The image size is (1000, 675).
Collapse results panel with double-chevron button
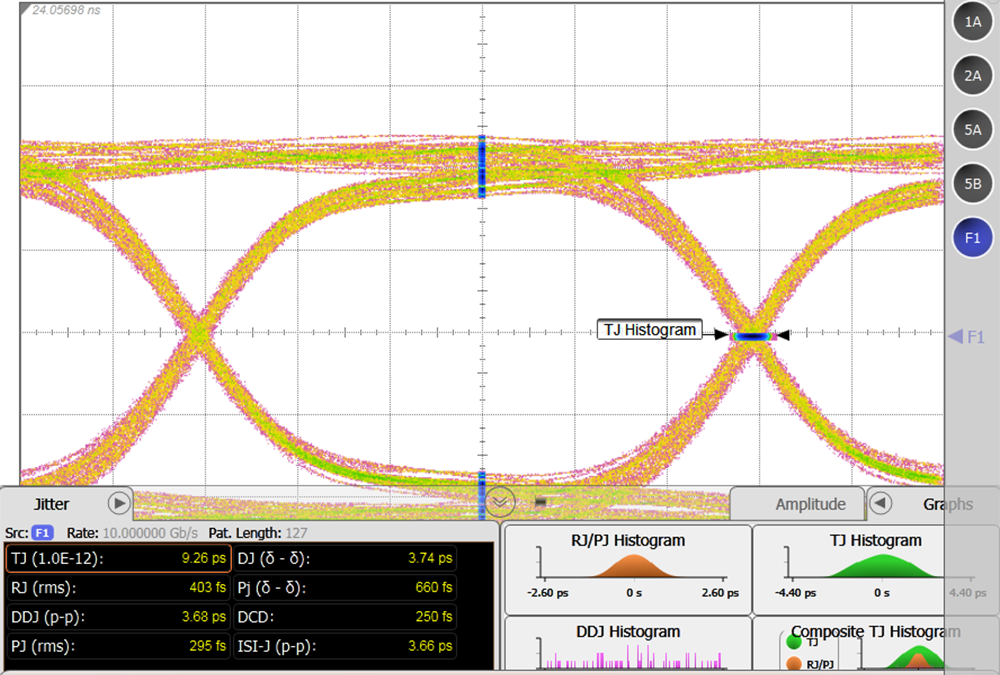click(499, 502)
